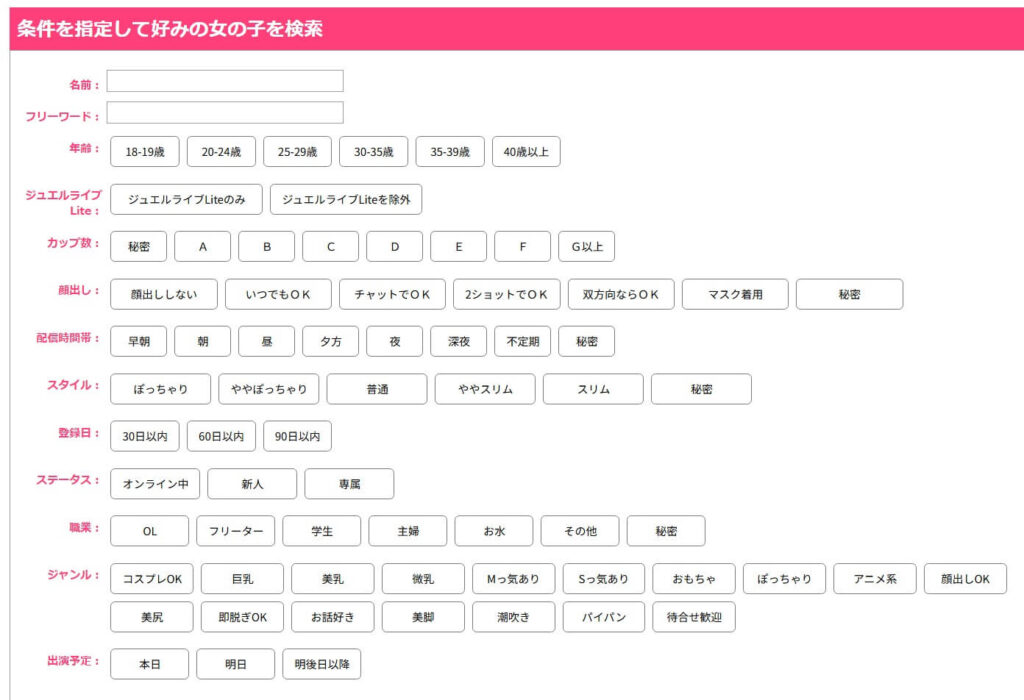Select the 新人 status filter
Image resolution: width=1024 pixels, height=700 pixels.
pyautogui.click(x=252, y=484)
